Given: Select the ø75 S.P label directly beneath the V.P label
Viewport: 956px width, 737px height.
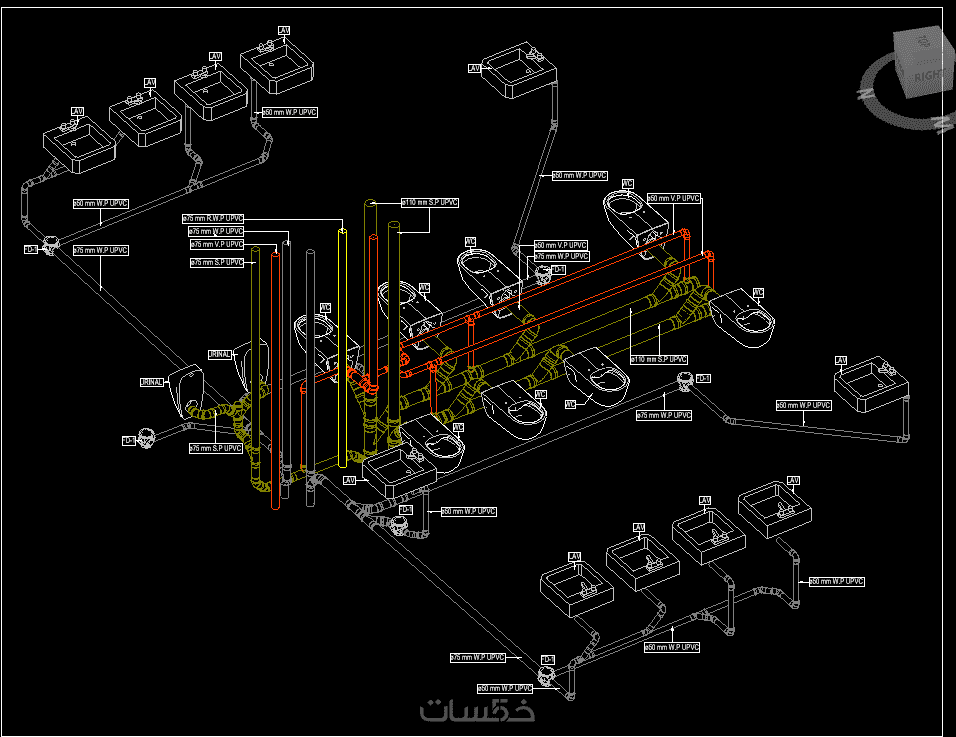Looking at the screenshot, I should tap(217, 263).
